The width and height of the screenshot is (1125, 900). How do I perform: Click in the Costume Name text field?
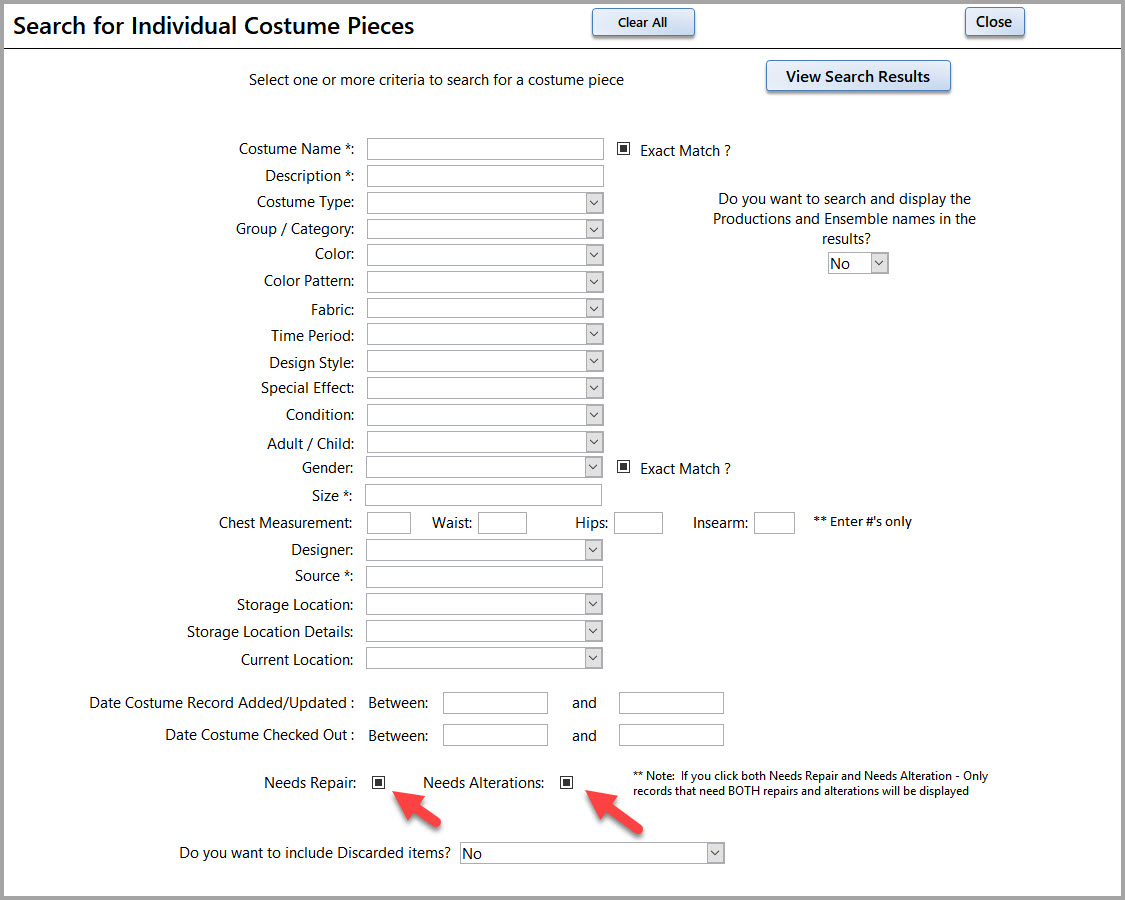[x=485, y=149]
